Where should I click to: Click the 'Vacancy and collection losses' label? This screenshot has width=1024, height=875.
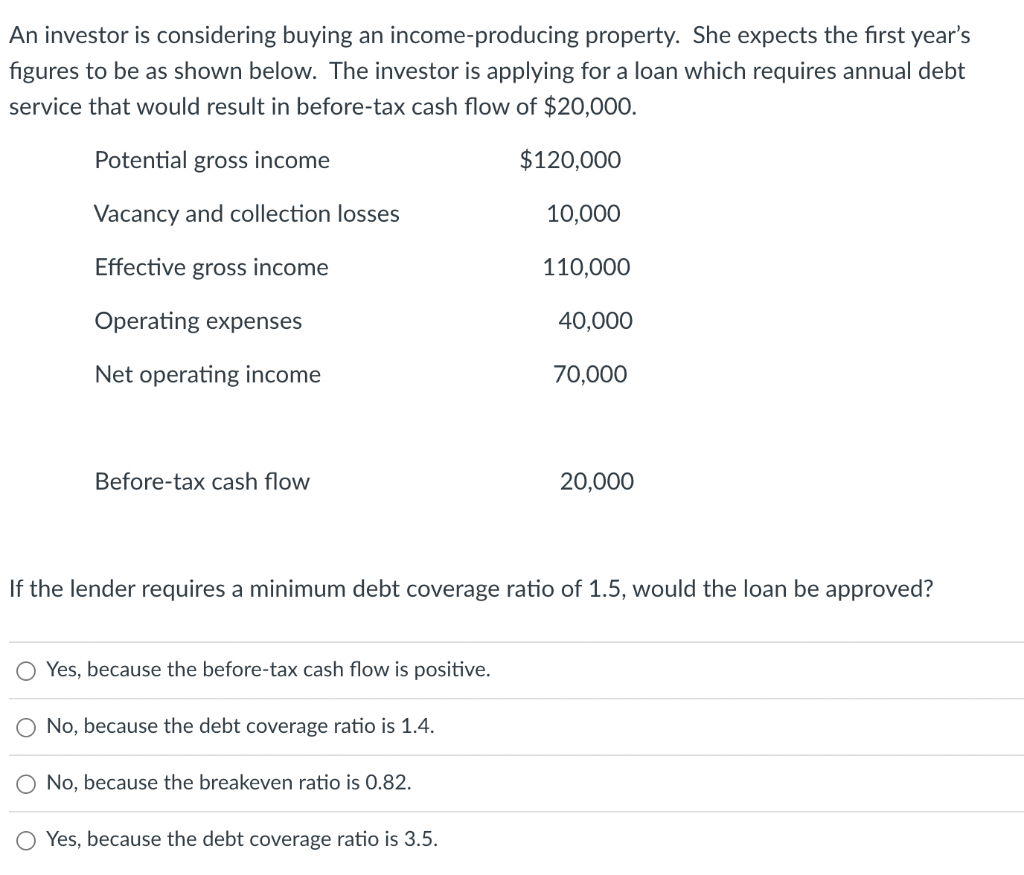click(x=246, y=214)
